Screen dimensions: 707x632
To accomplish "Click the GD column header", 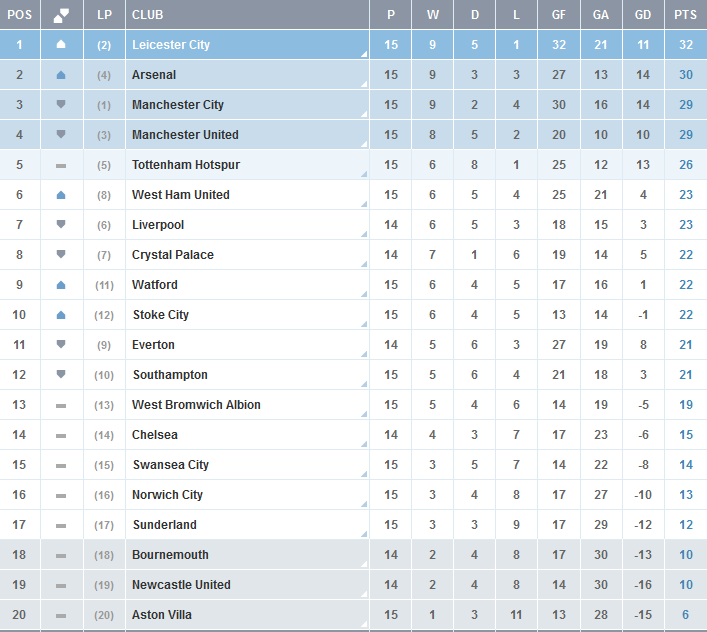I will [643, 15].
